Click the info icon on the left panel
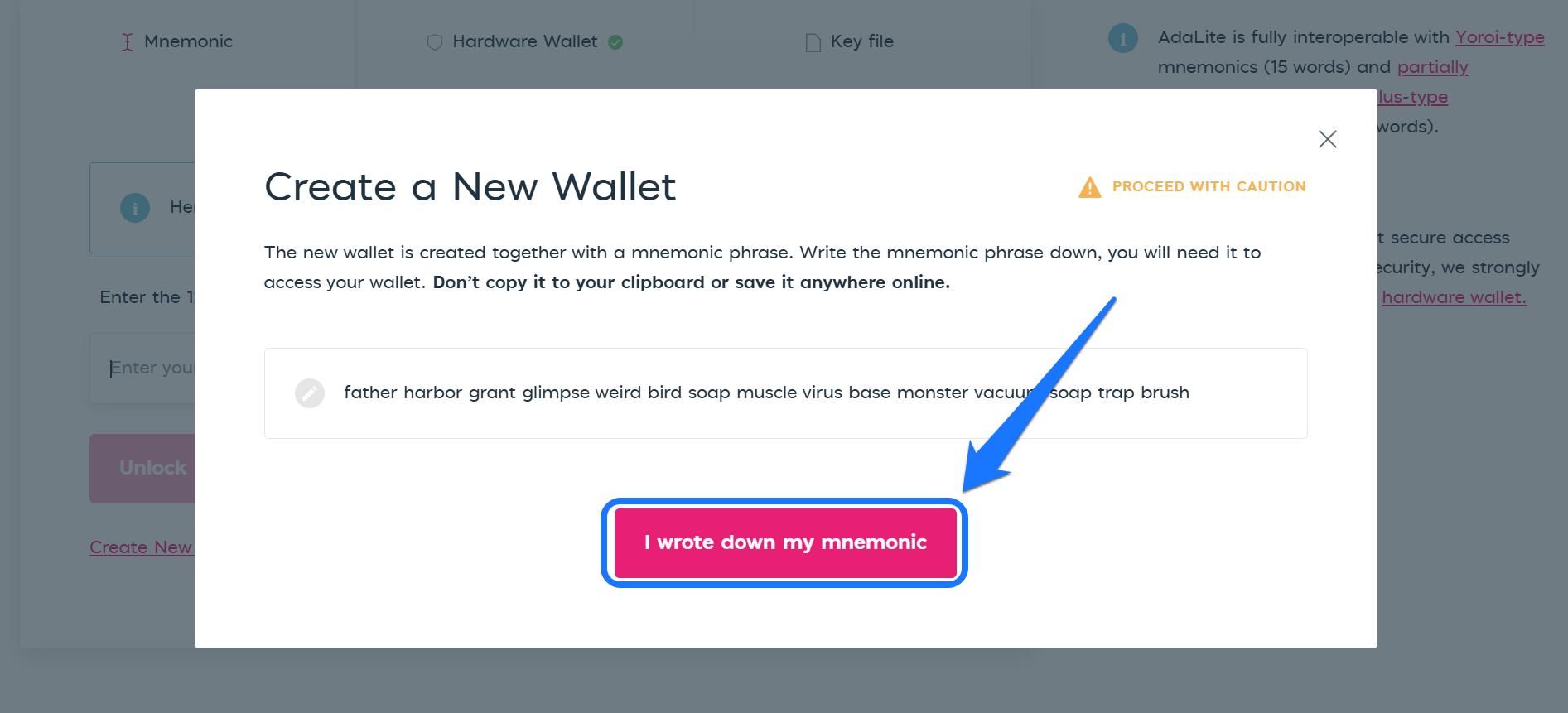1568x713 pixels. (x=134, y=208)
